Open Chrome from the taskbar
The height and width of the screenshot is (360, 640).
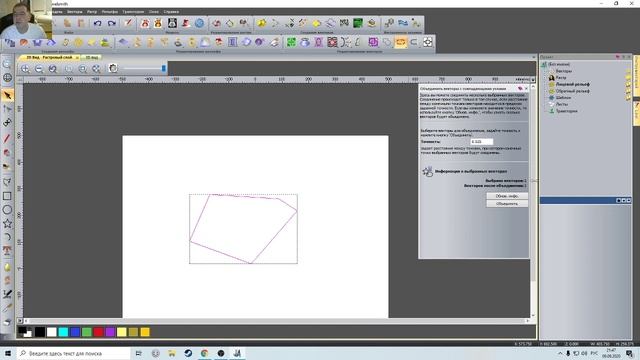[x=204, y=353]
